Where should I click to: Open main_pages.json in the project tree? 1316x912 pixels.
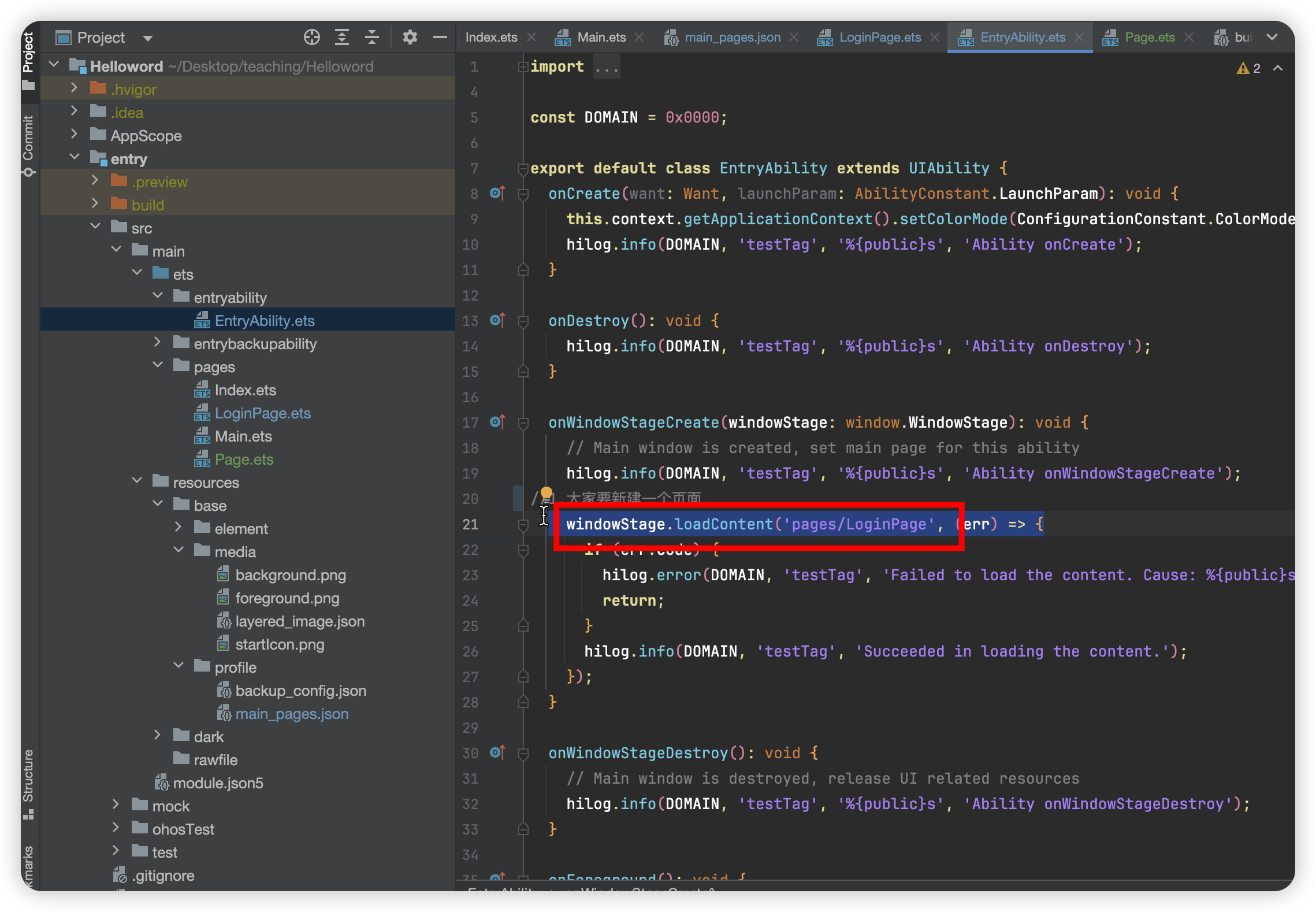coord(291,714)
